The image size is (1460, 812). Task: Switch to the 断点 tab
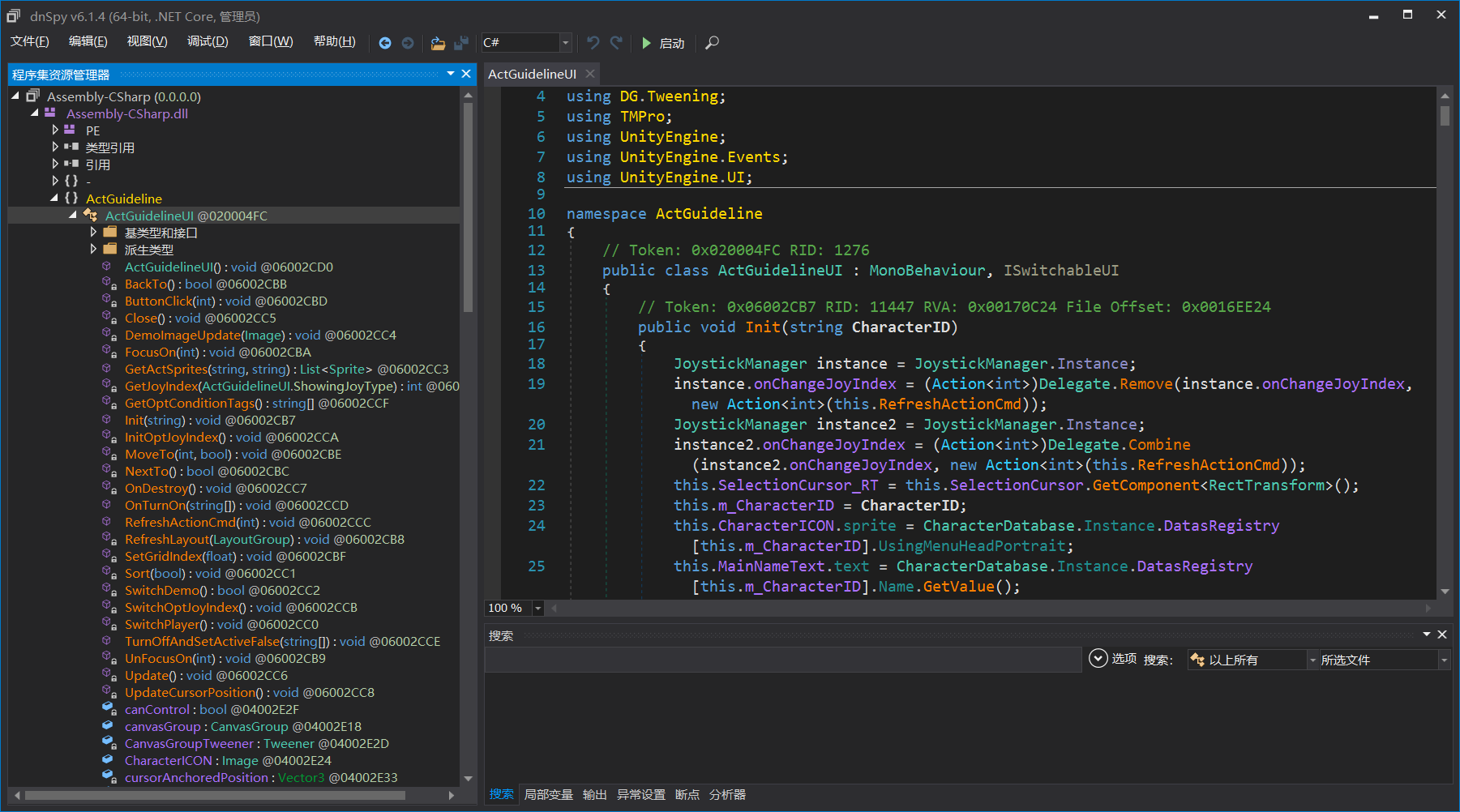pyautogui.click(x=687, y=794)
